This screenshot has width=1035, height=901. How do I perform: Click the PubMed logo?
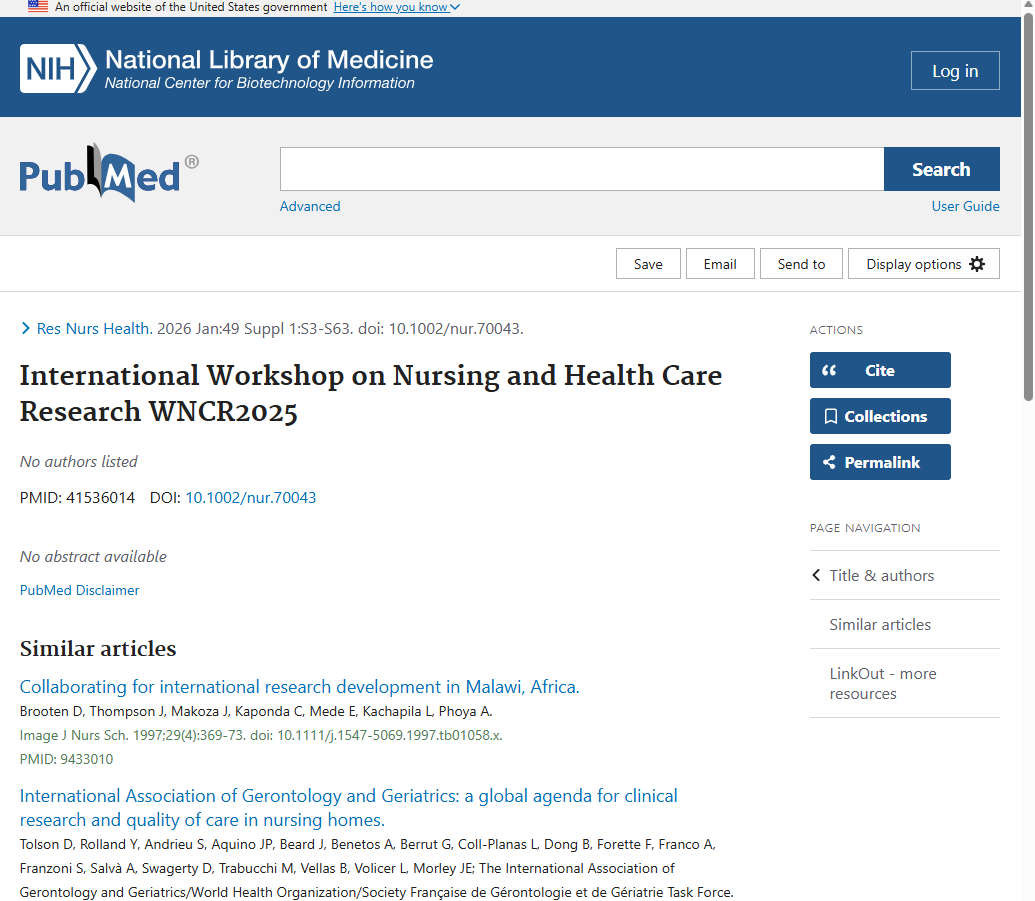click(x=108, y=174)
